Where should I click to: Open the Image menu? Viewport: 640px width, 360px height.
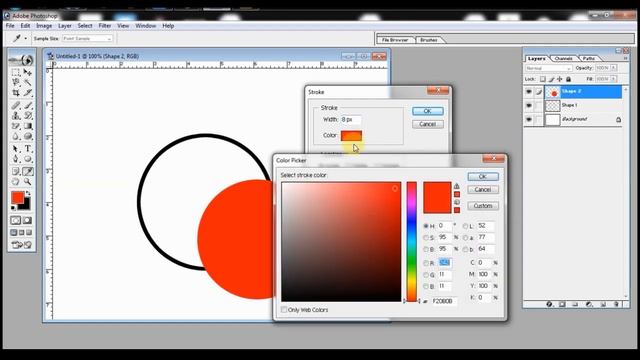[x=44, y=26]
